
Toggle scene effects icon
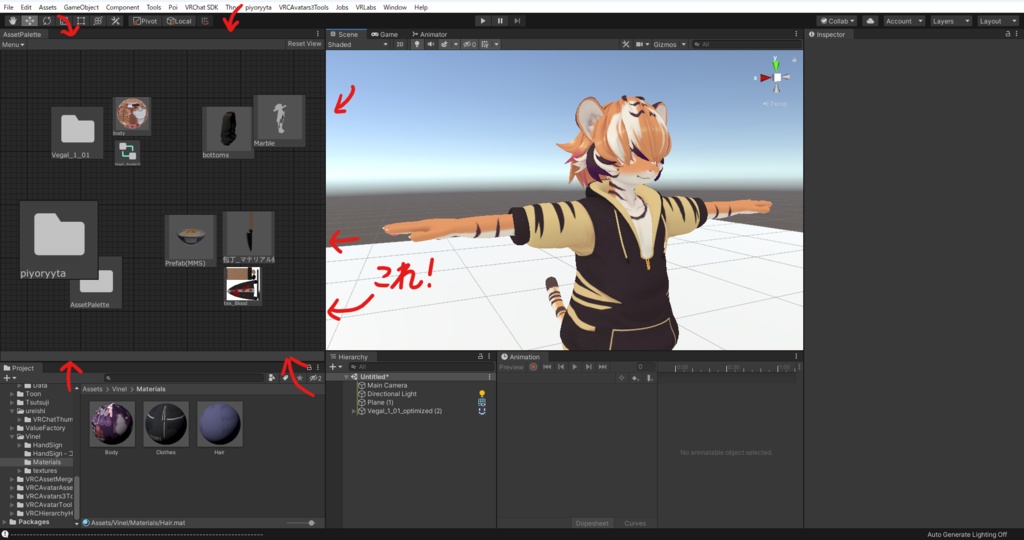click(444, 44)
